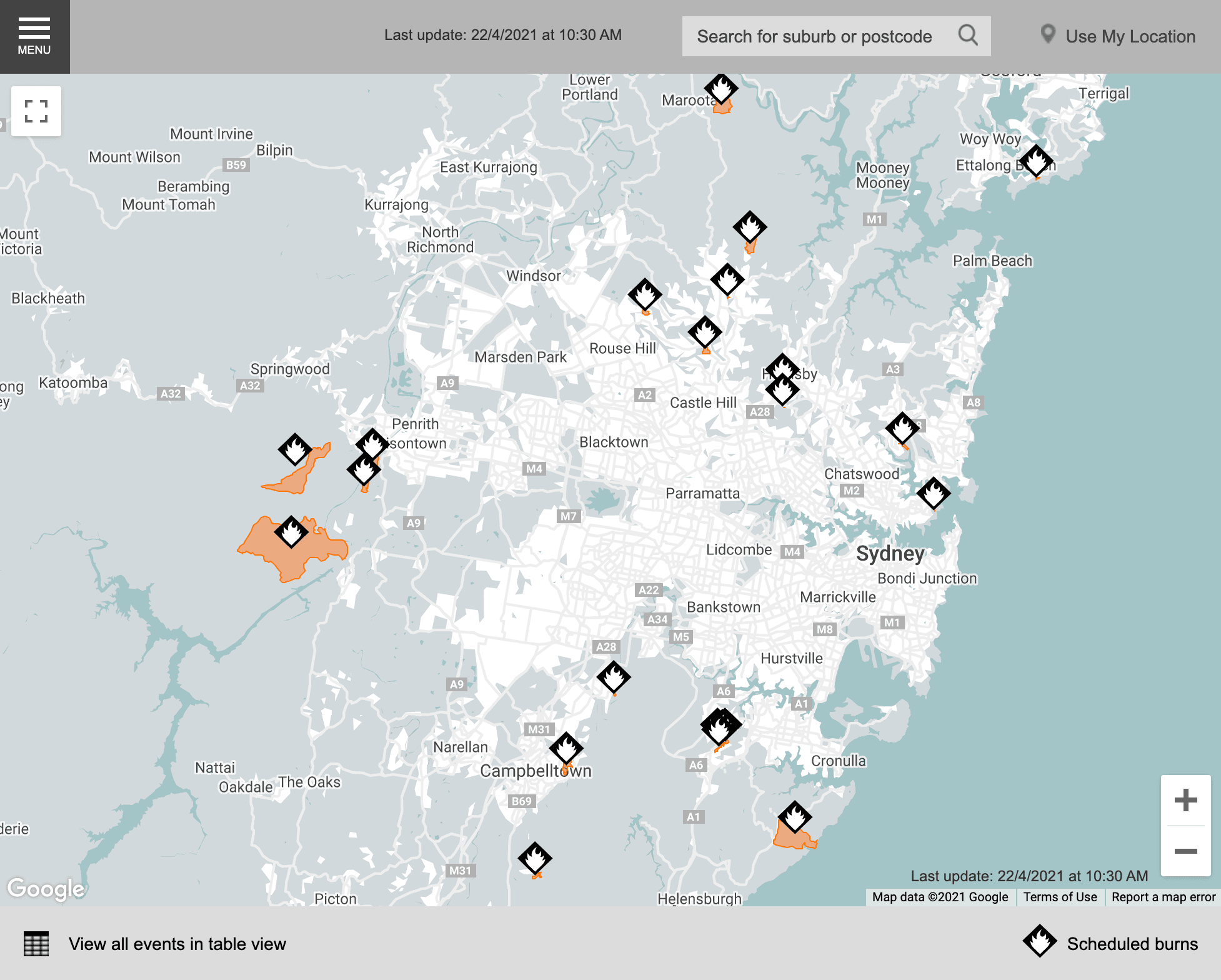
Task: Click burn marker south of Cronulla
Action: click(795, 817)
